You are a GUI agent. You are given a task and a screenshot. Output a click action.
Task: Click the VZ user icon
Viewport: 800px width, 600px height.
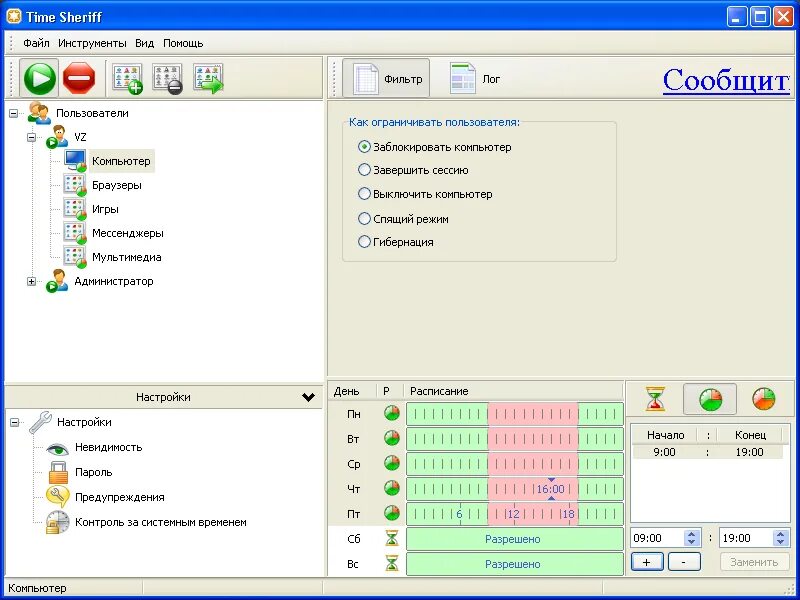coord(57,137)
